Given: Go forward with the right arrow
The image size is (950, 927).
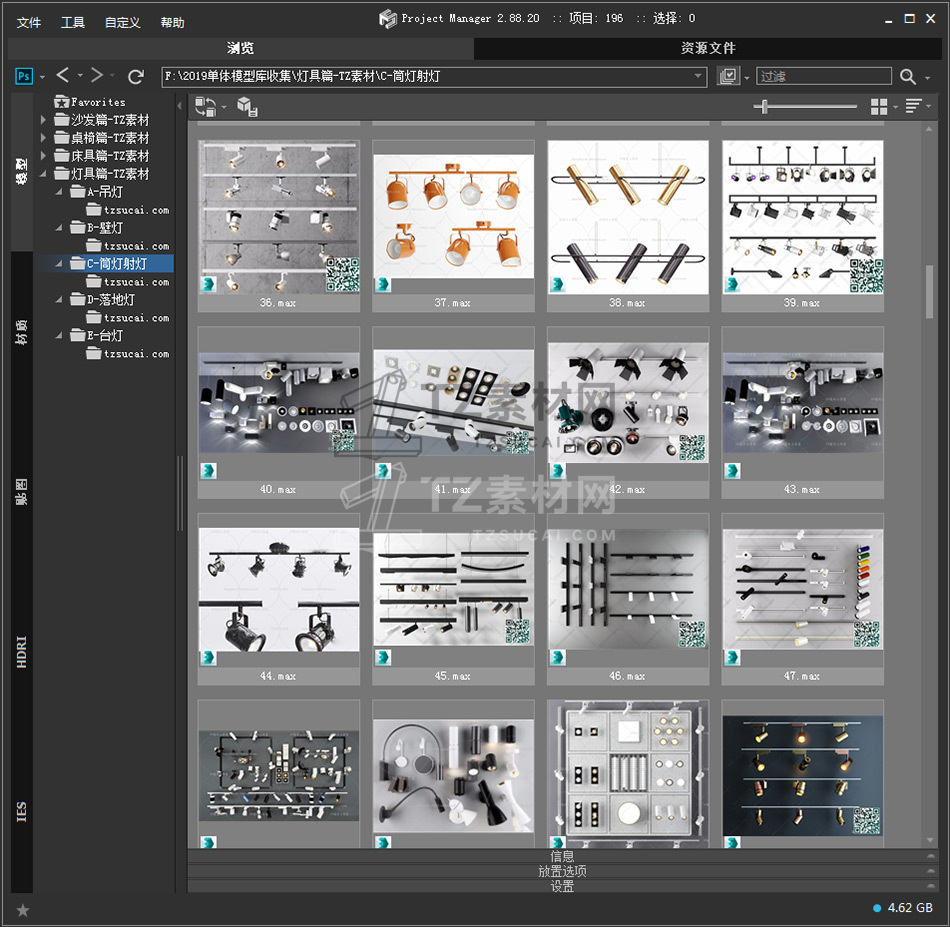Looking at the screenshot, I should [x=97, y=76].
